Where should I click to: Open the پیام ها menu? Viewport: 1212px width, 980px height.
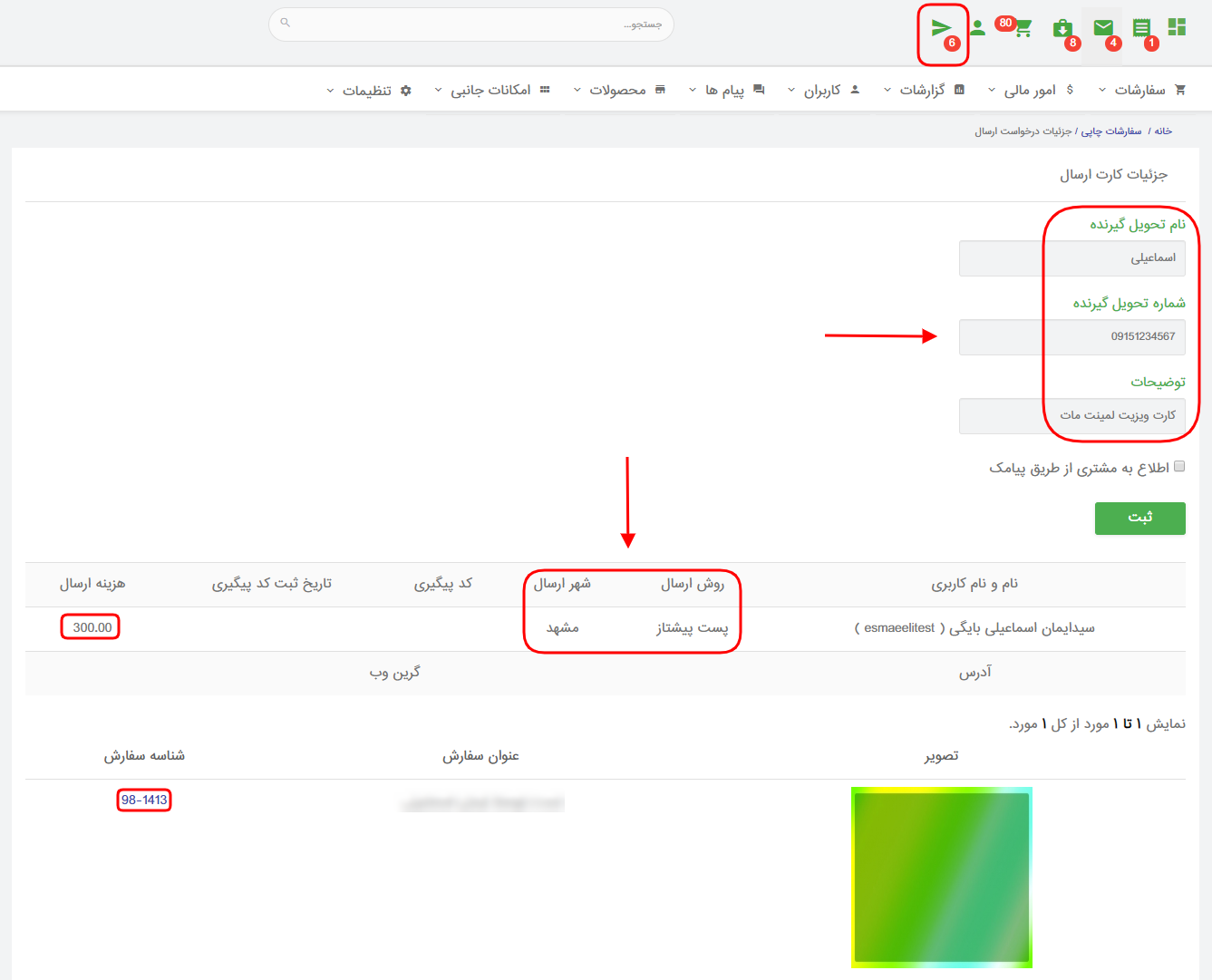click(x=726, y=90)
